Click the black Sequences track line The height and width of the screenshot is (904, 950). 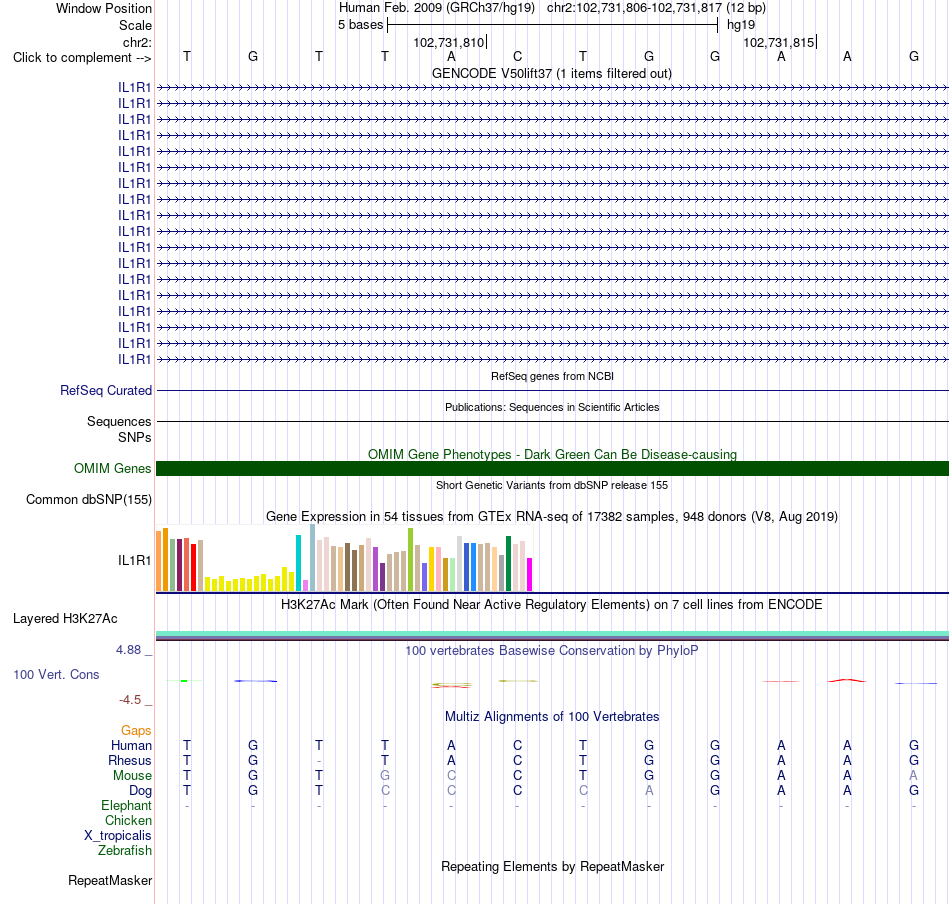[553, 421]
